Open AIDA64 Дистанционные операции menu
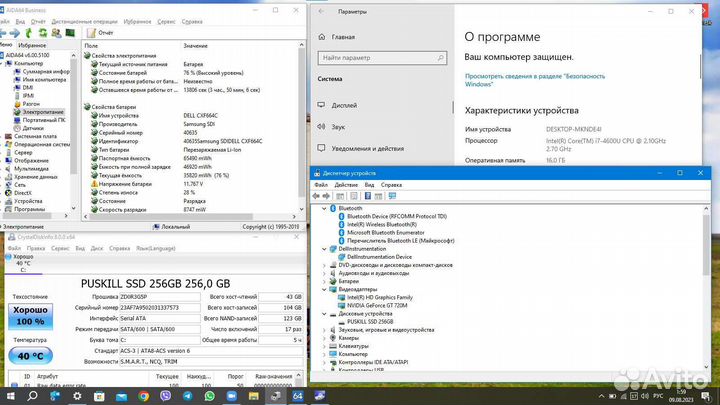Viewport: 720px width, 405px height. pyautogui.click(x=84, y=22)
